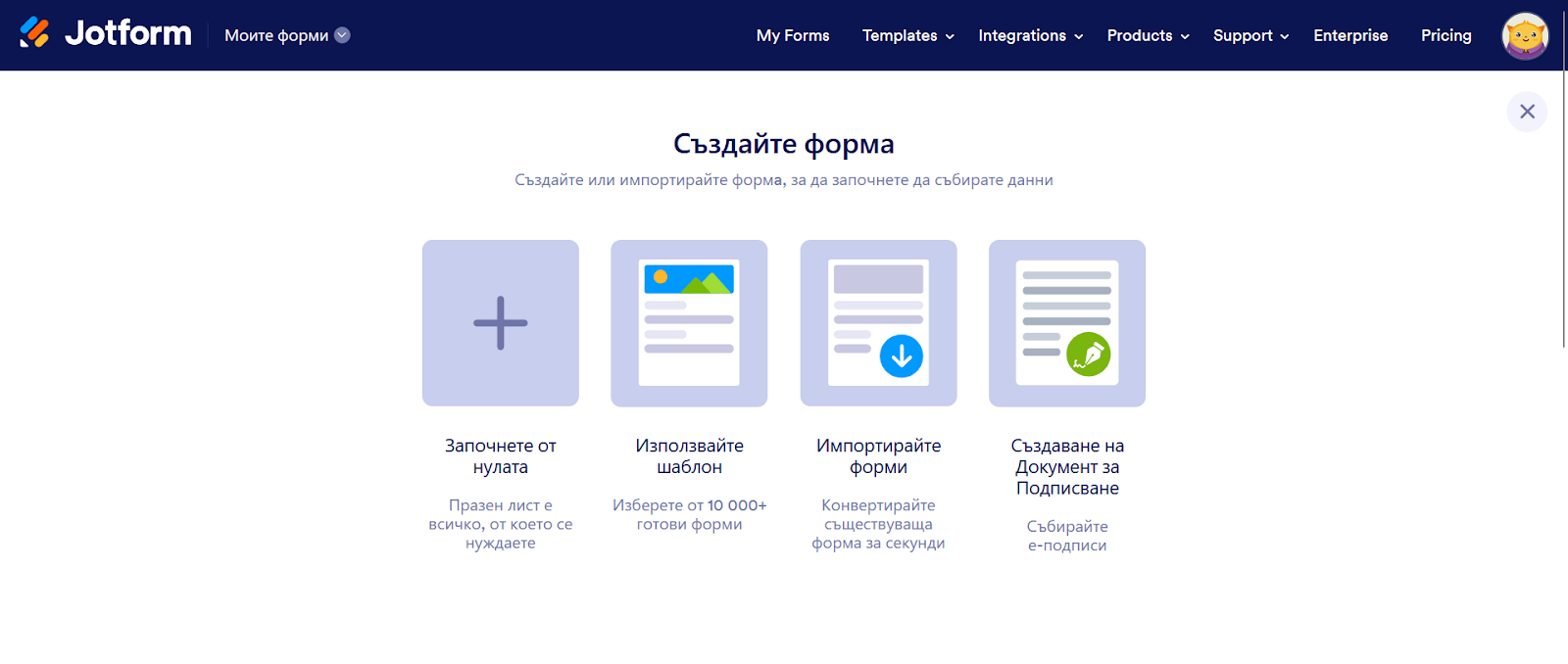
Task: Click the import form download icon
Action: tap(901, 356)
